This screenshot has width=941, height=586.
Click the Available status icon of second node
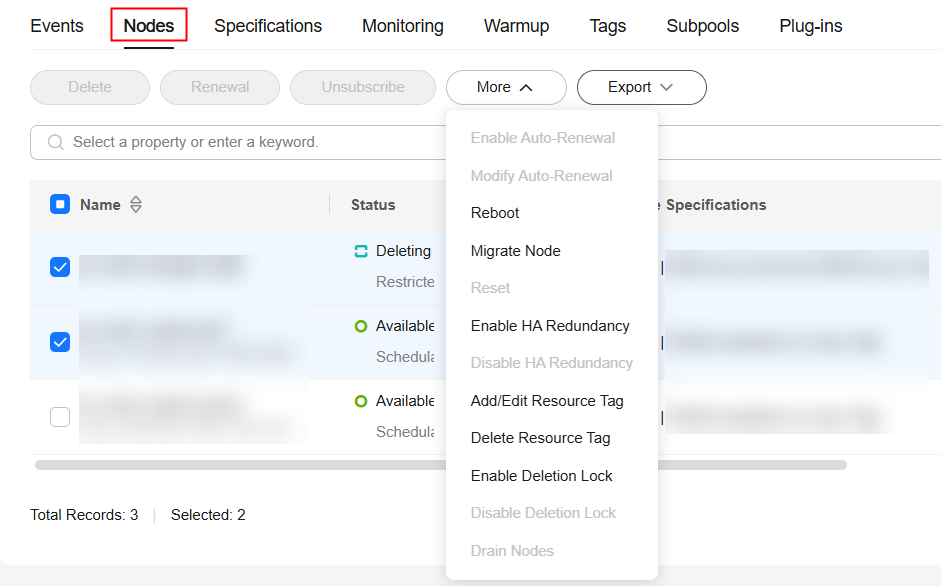coord(361,326)
